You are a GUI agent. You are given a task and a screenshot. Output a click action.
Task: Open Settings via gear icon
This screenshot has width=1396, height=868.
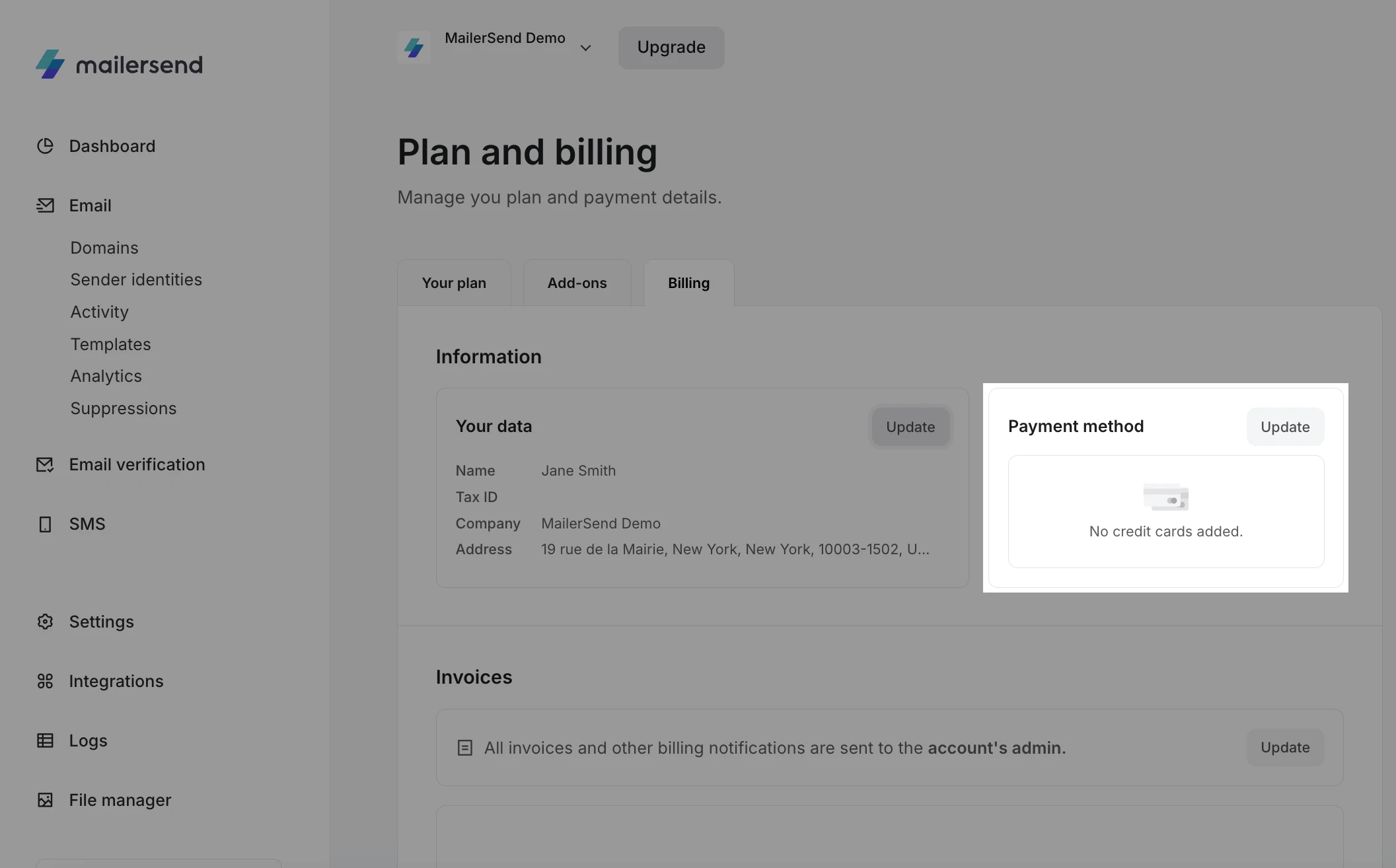click(45, 622)
